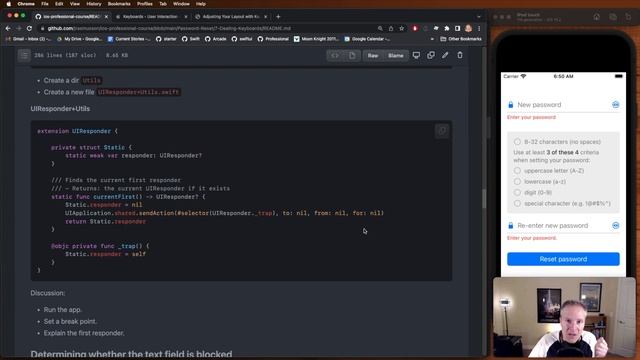Open the Professional bookmark

[x=273, y=39]
